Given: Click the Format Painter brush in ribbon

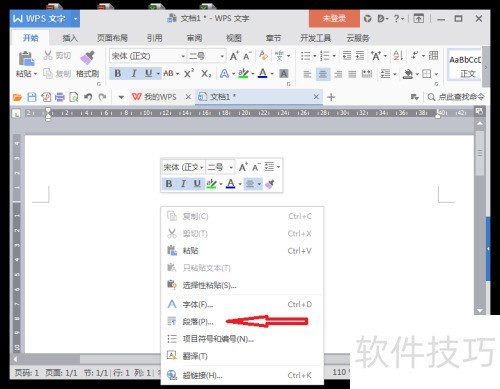Looking at the screenshot, I should tap(87, 57).
